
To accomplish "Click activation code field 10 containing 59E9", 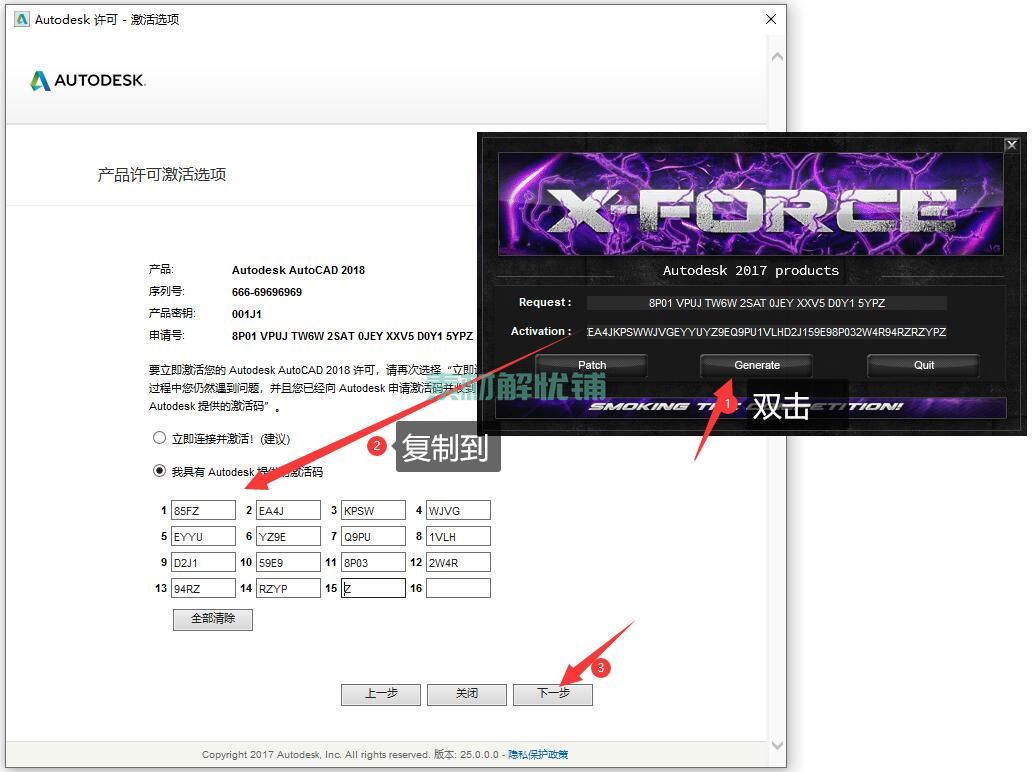I will coord(288,562).
